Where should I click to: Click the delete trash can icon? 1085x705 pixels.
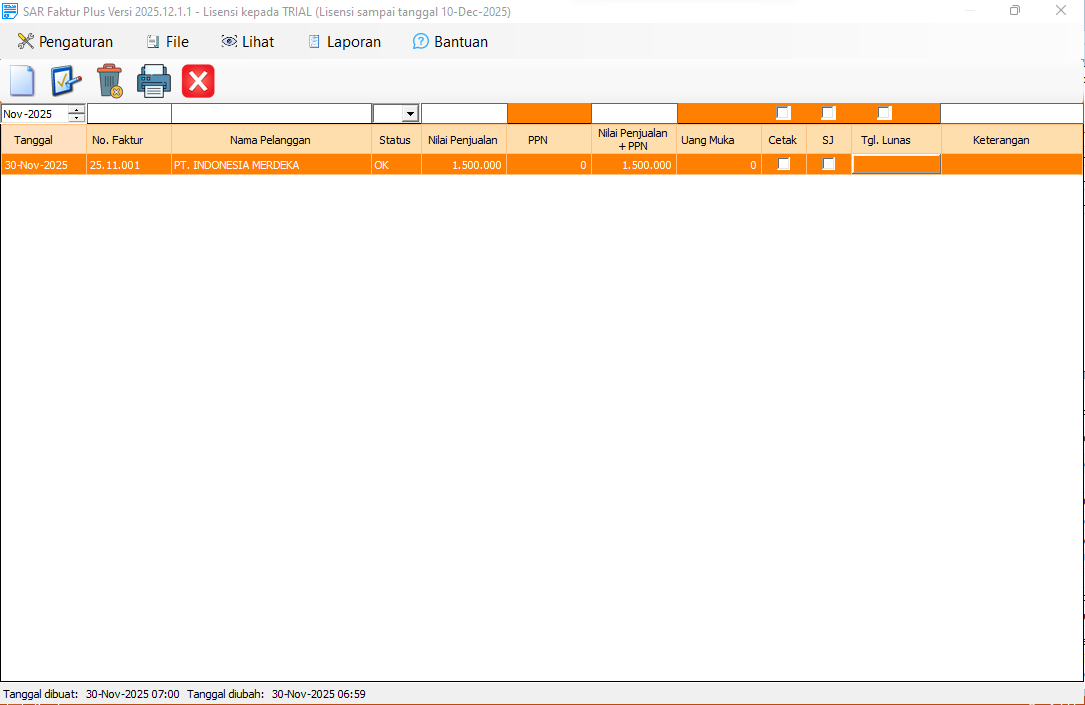[x=109, y=81]
